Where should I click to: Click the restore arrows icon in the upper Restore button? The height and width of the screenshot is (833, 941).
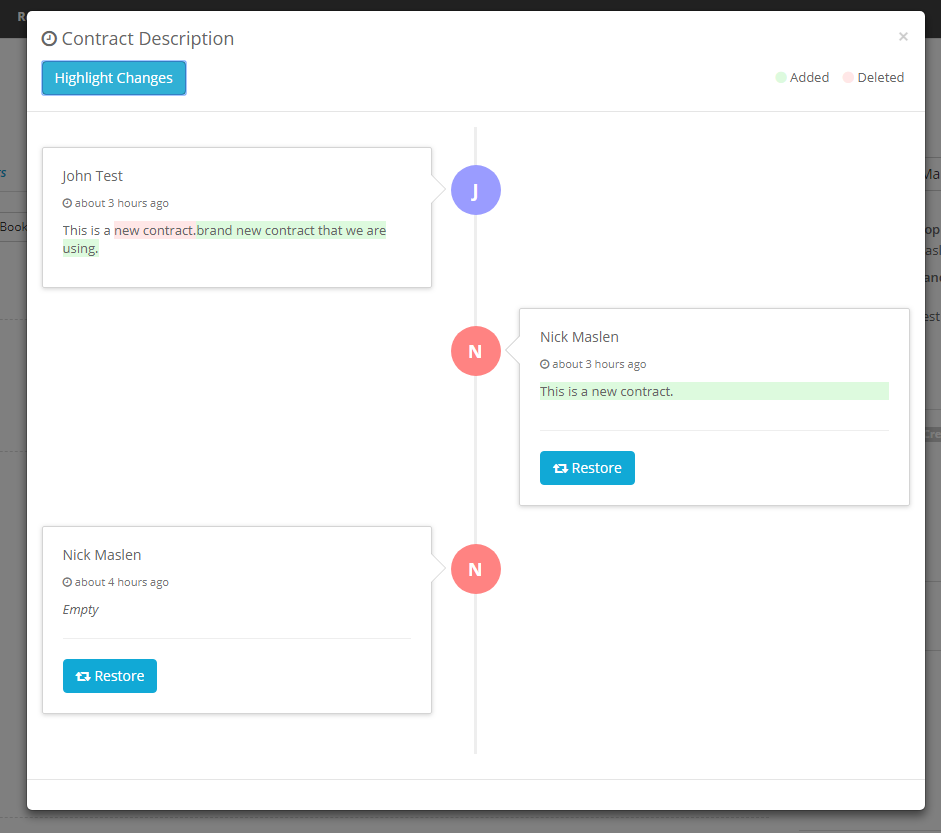[x=562, y=468]
